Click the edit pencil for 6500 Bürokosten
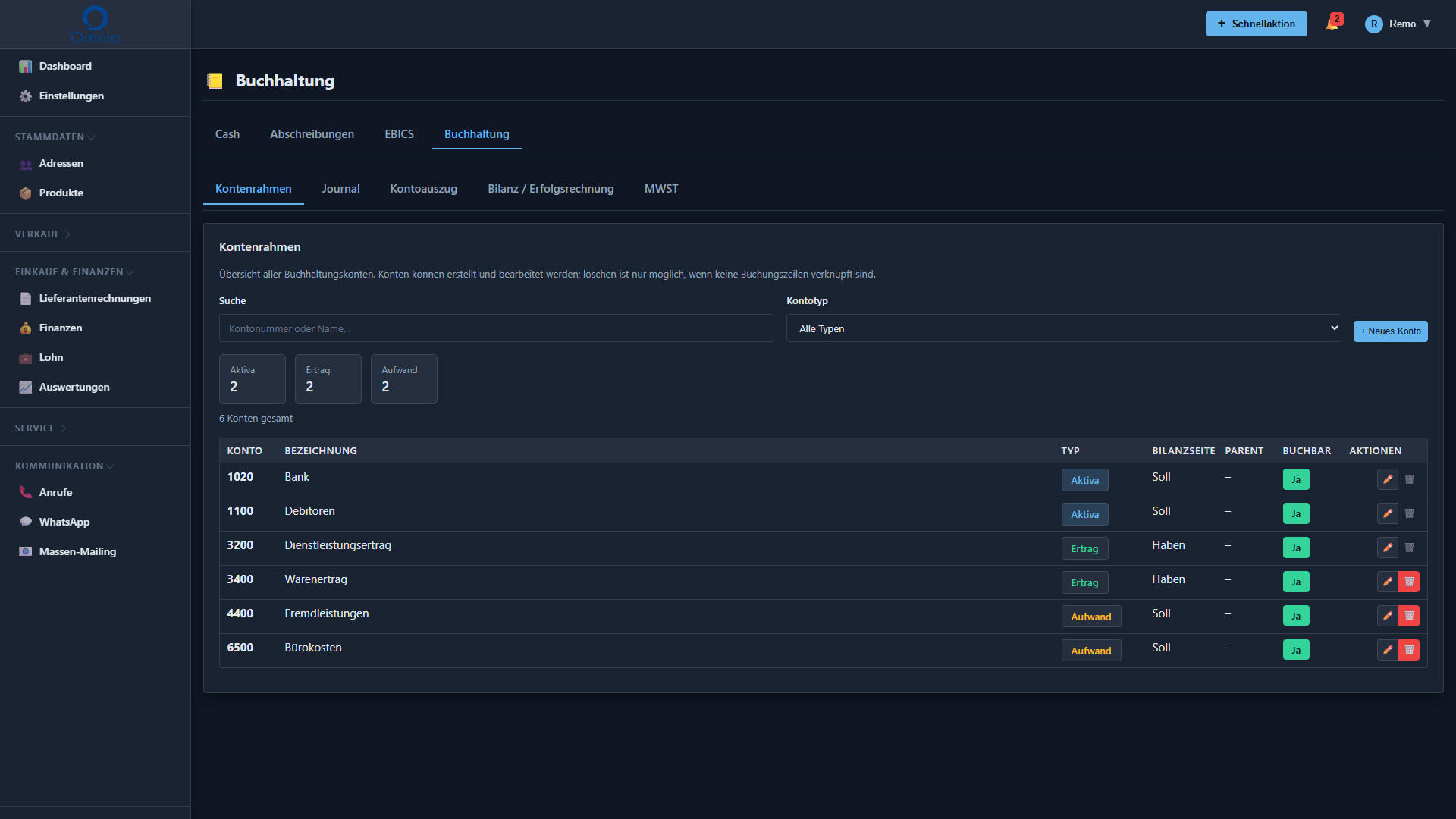Screen dimensions: 1456x819 coord(1387,650)
